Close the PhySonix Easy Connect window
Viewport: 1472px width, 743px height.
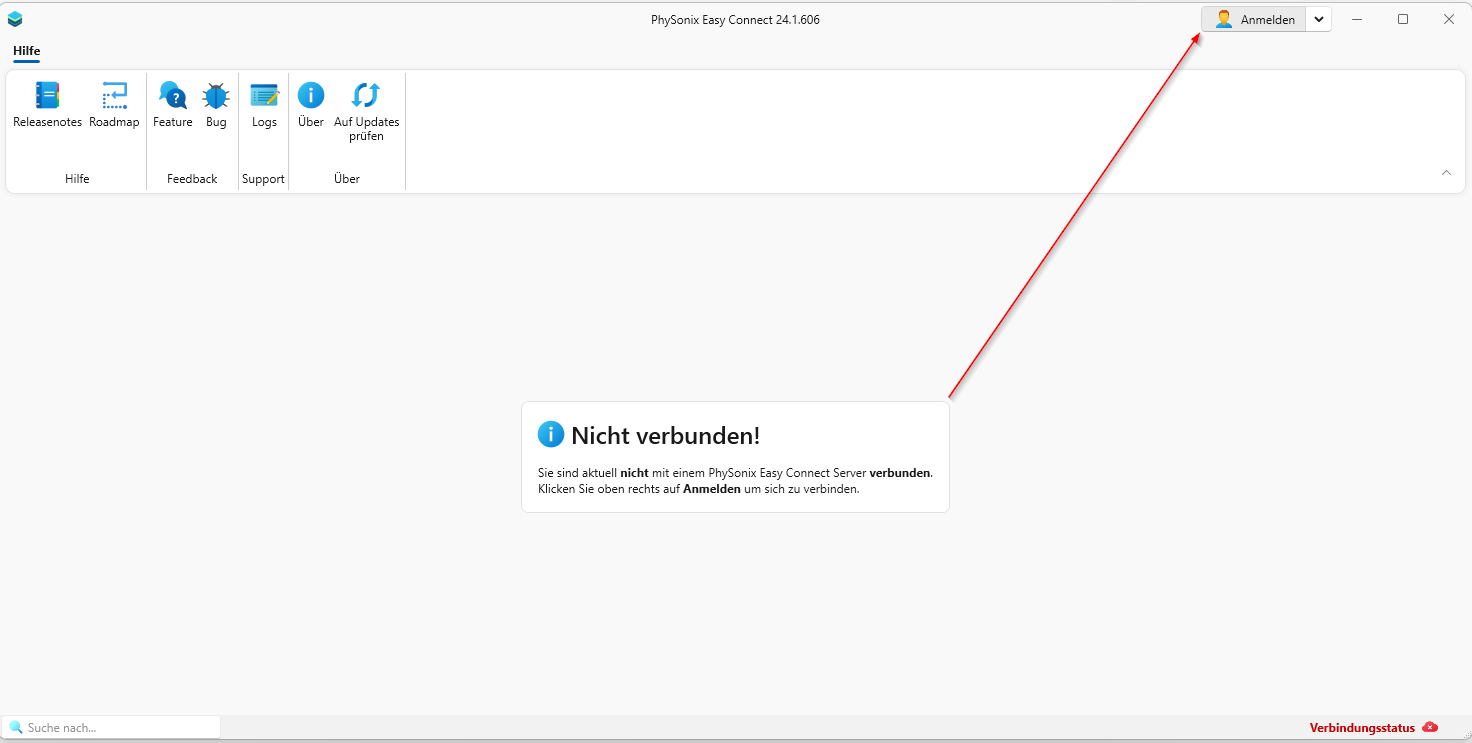[1448, 19]
